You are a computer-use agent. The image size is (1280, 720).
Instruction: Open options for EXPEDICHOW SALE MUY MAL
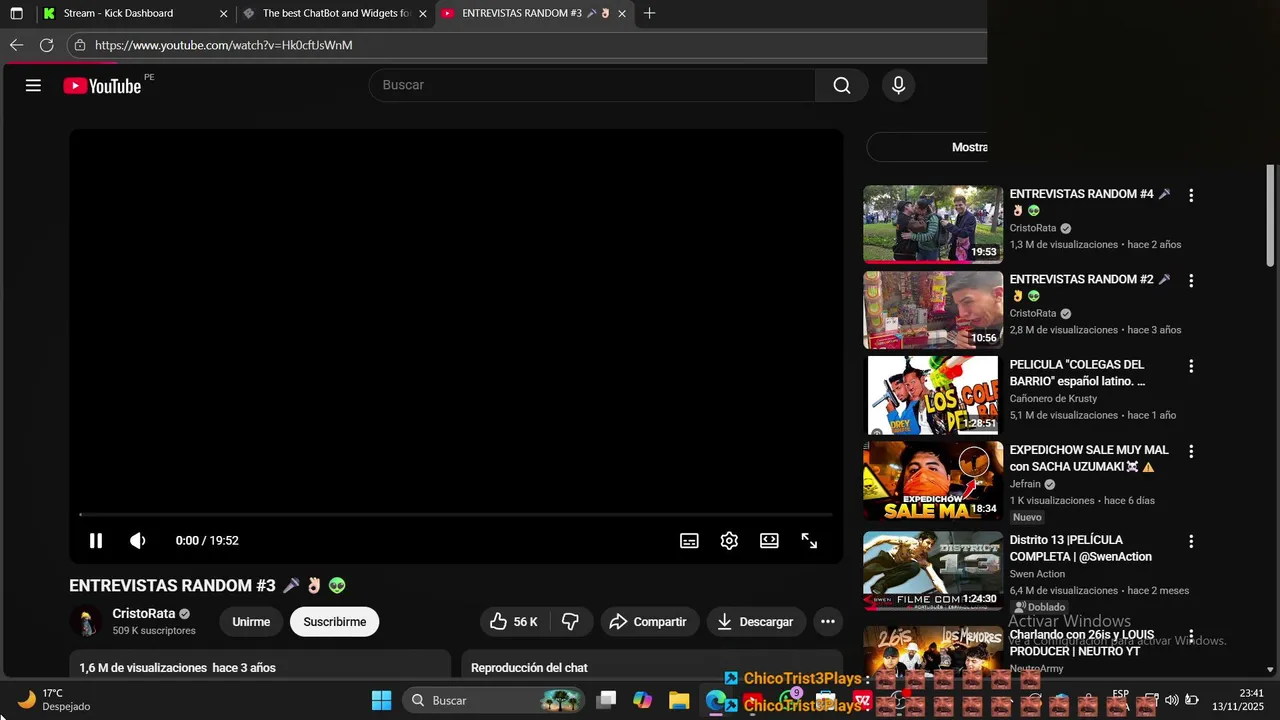(1190, 451)
